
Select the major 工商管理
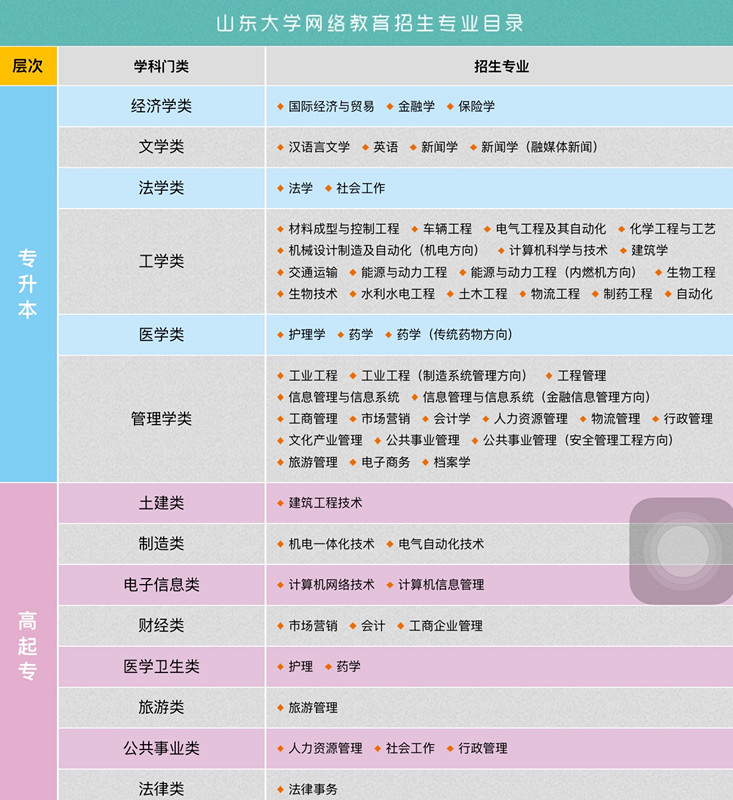coord(313,419)
